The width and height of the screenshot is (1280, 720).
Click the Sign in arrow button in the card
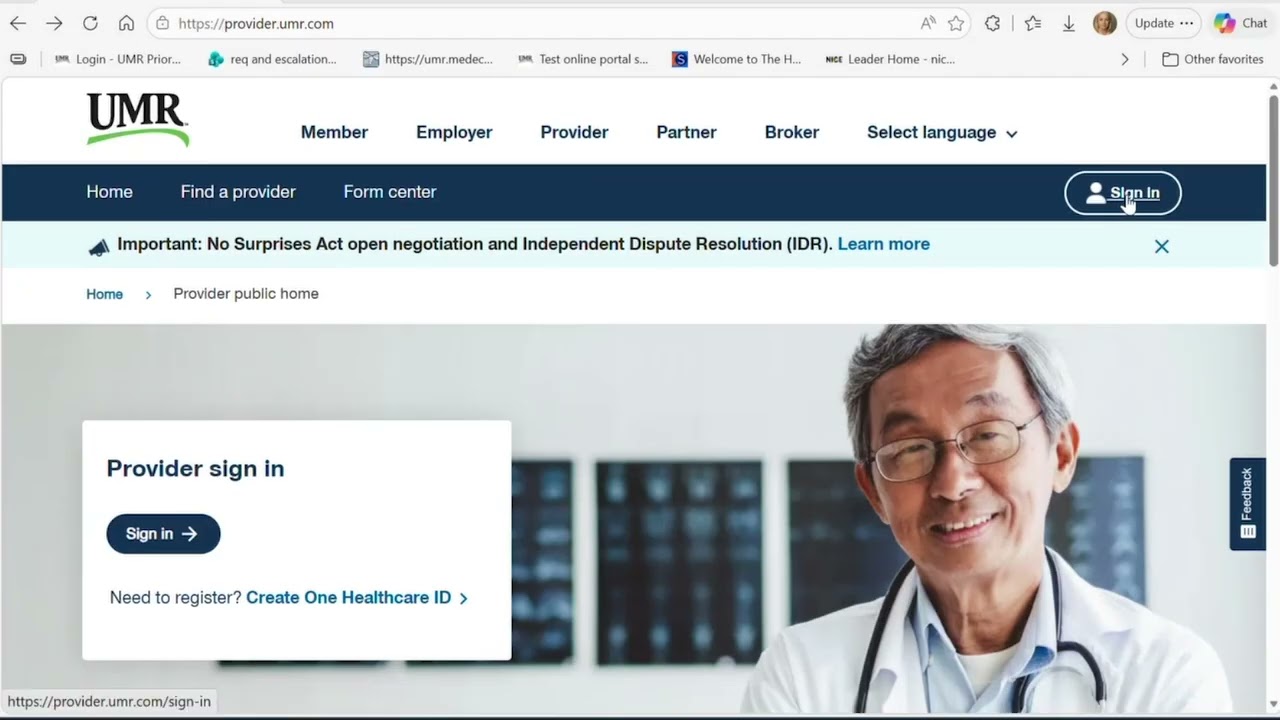point(163,534)
